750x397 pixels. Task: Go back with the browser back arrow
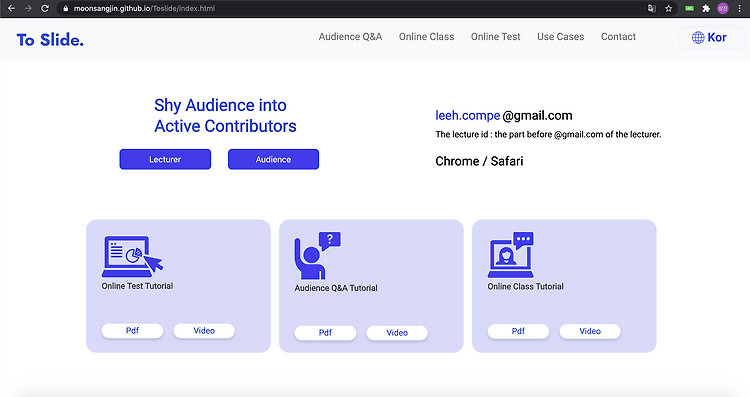(x=11, y=8)
